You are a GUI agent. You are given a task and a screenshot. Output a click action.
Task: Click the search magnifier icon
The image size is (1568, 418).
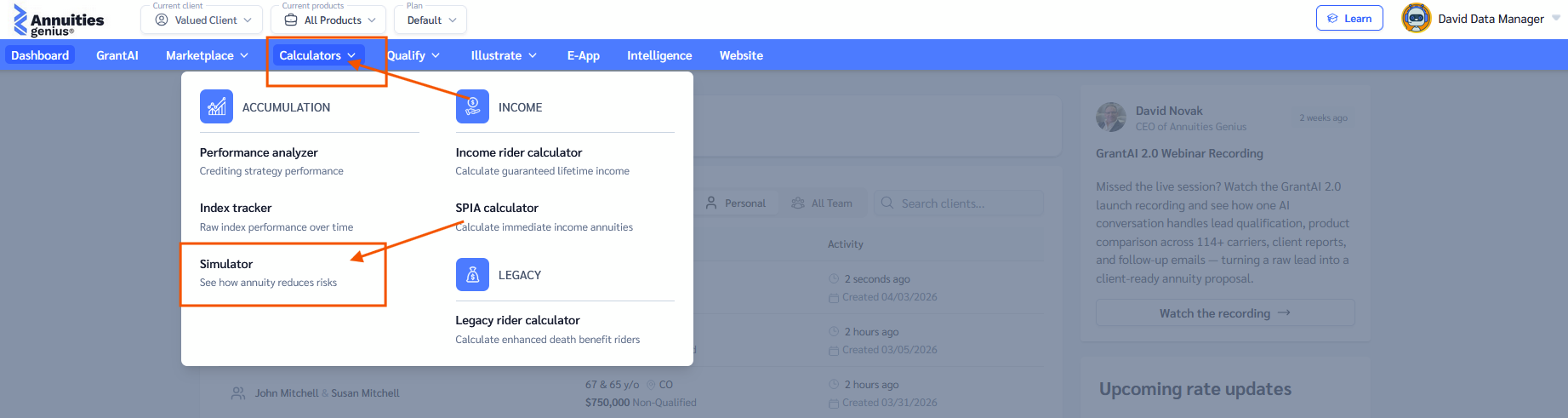887,203
